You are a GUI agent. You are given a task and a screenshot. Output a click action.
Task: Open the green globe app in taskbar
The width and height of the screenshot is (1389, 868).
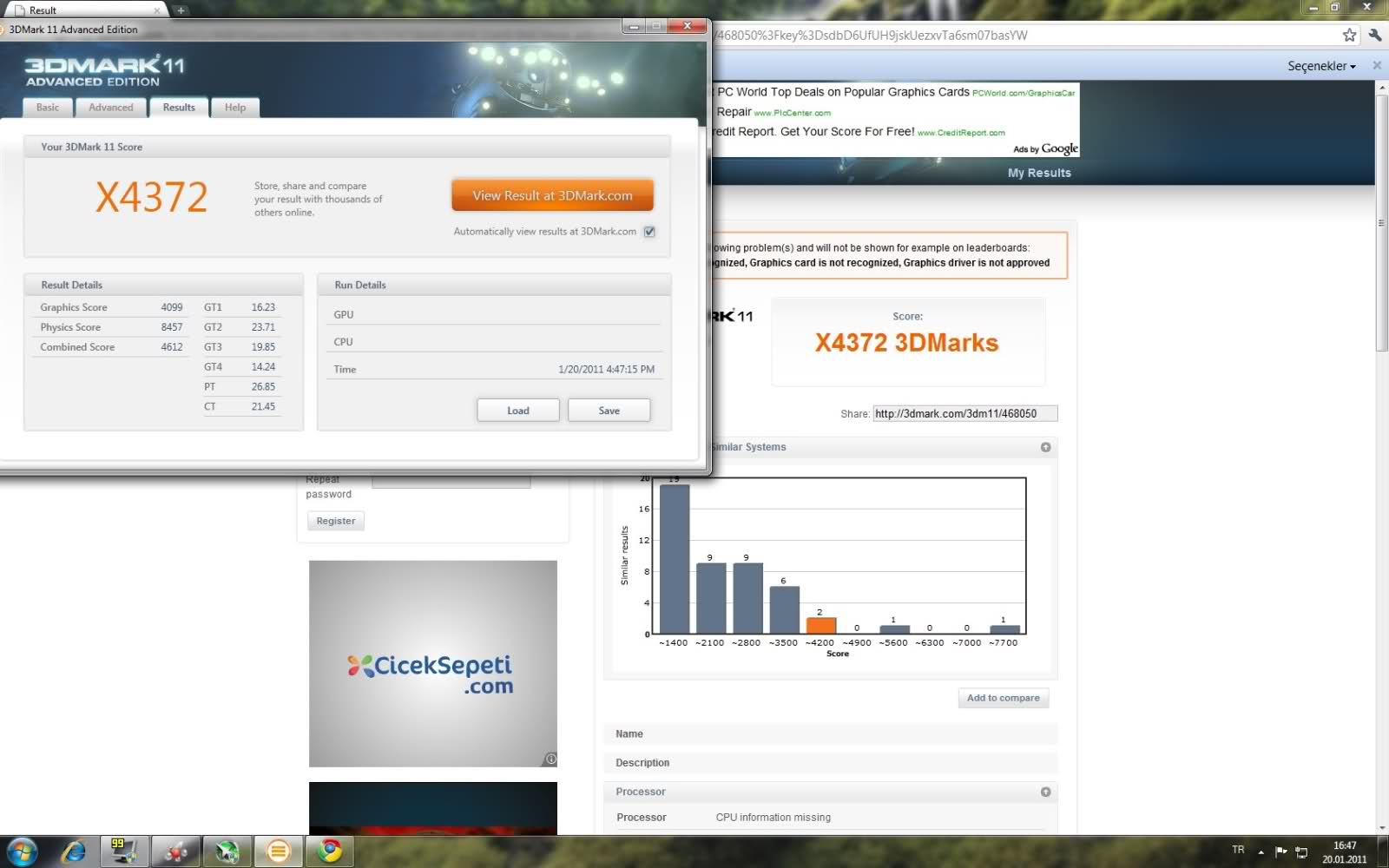click(x=227, y=852)
